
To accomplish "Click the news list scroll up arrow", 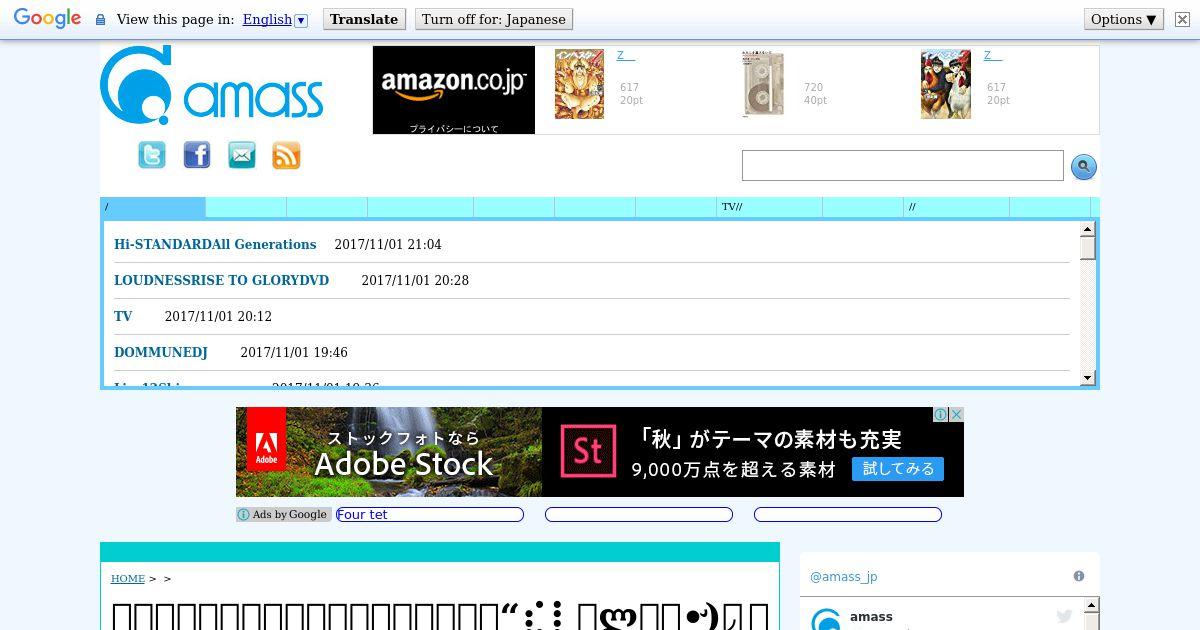I will (x=1088, y=230).
